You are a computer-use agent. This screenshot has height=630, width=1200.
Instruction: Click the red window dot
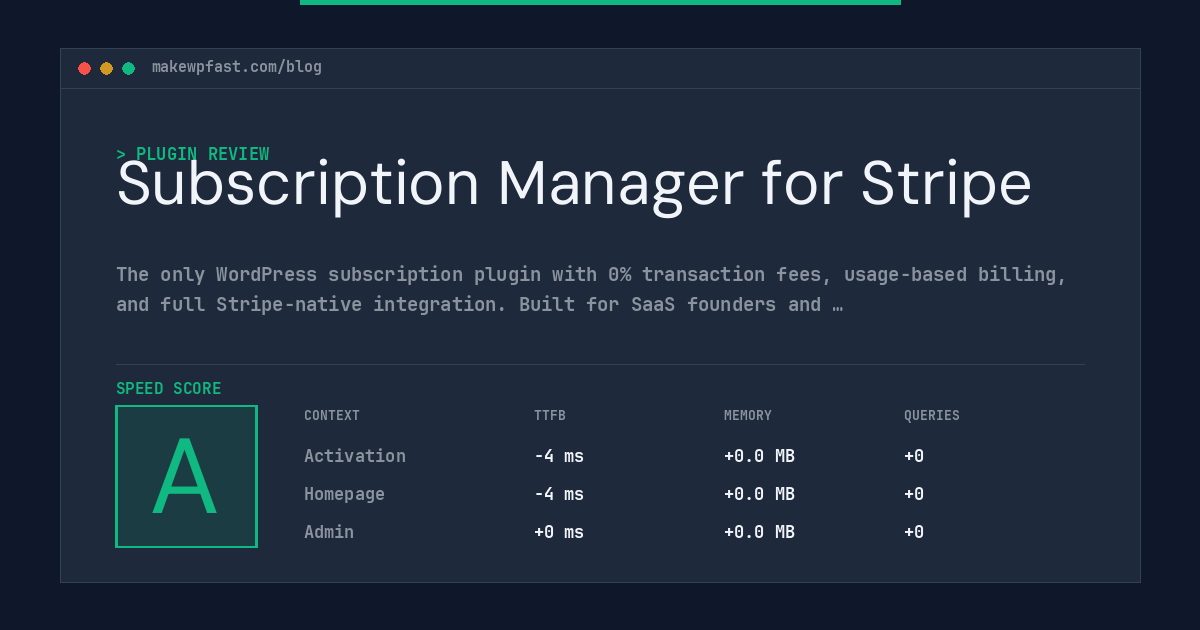click(84, 68)
